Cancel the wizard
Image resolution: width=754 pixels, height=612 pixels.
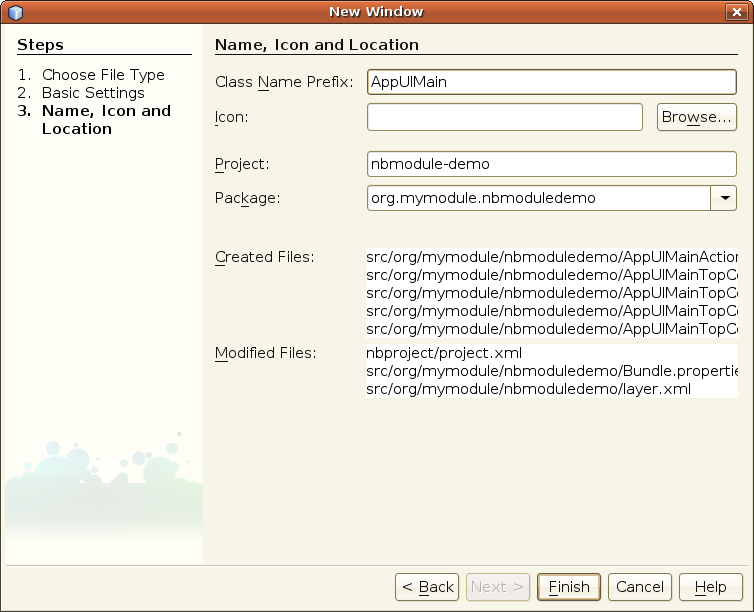coord(640,587)
